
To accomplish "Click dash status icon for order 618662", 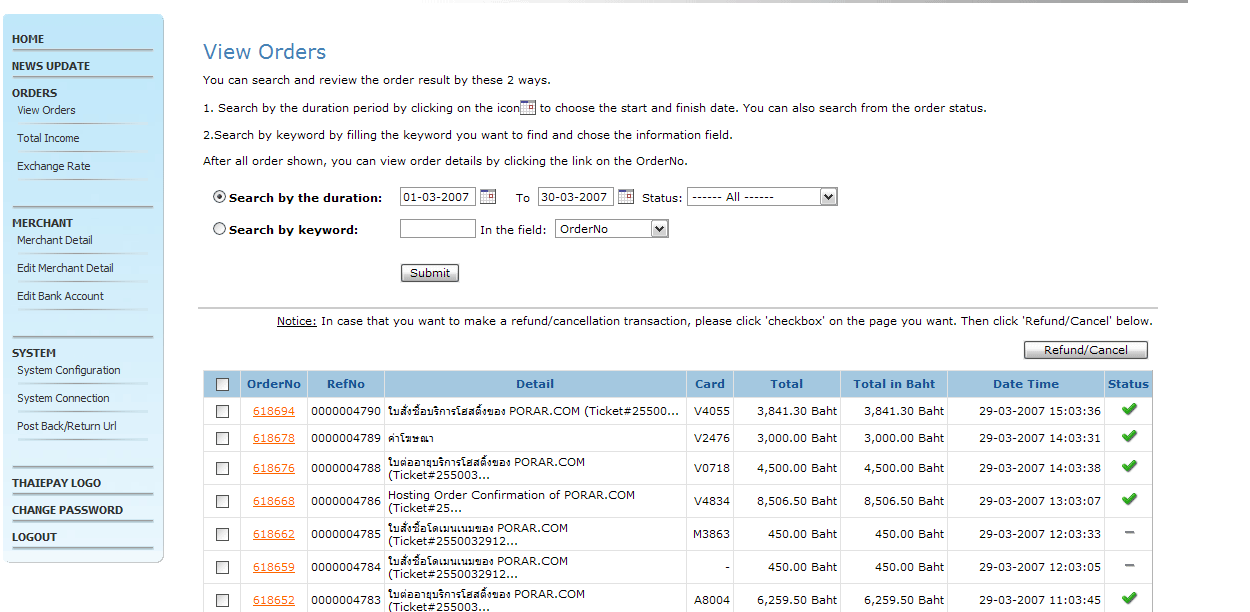I will (1129, 533).
